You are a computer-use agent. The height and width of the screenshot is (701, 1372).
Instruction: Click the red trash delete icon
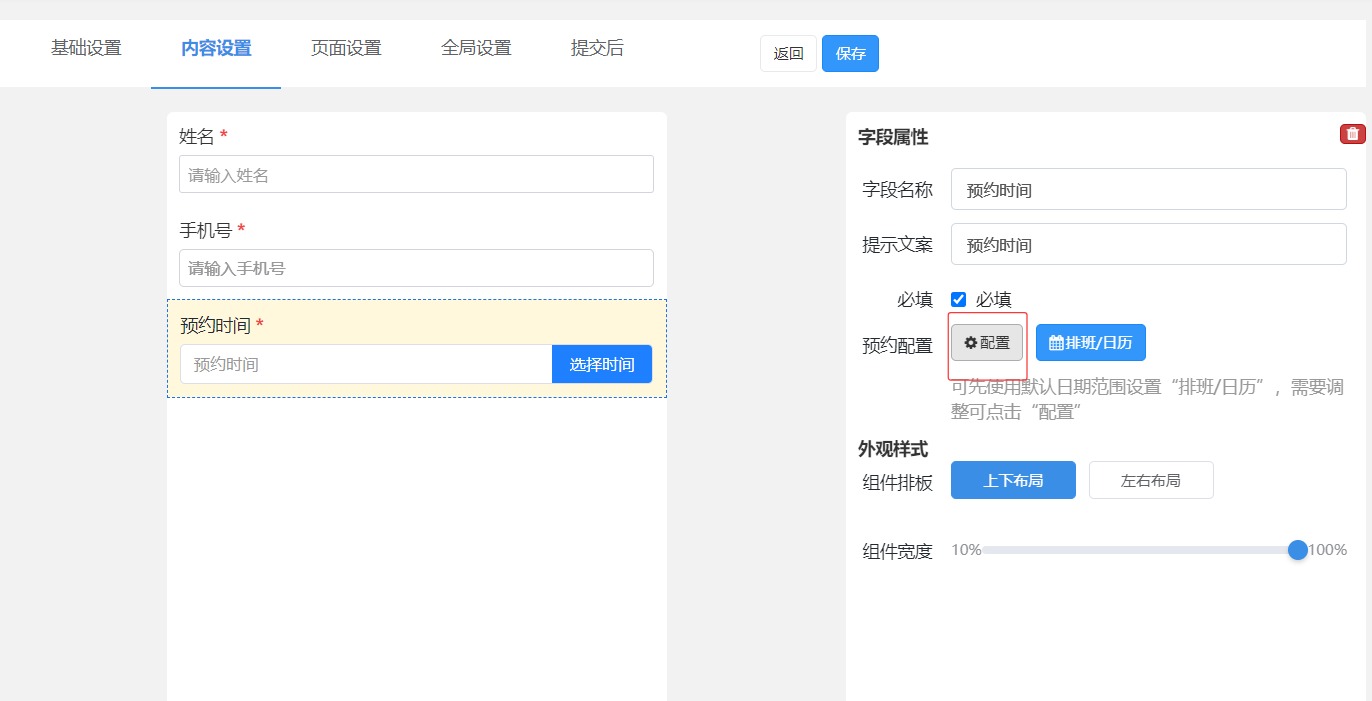pyautogui.click(x=1352, y=134)
